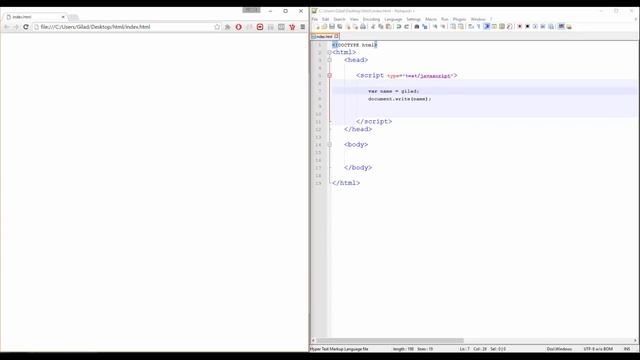The image size is (640, 360).
Task: Cut selection using the scissors icon
Action: pos(373,27)
